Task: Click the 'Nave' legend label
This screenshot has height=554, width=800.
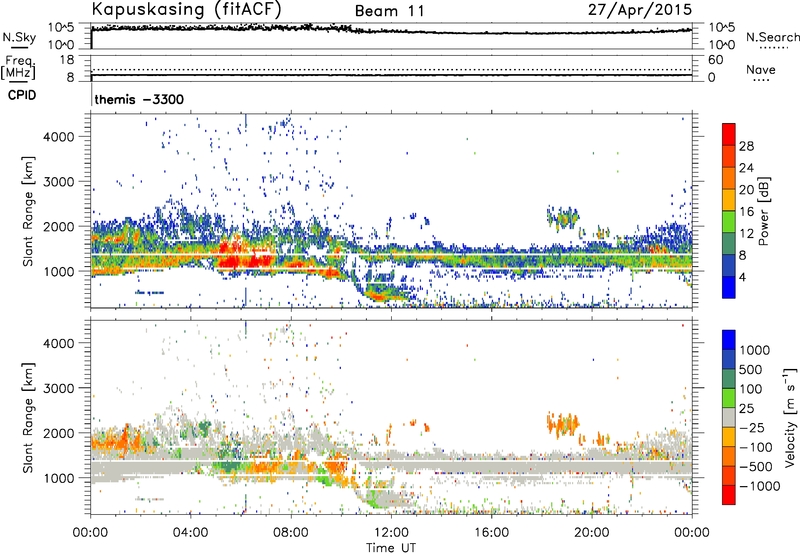Action: click(x=761, y=69)
